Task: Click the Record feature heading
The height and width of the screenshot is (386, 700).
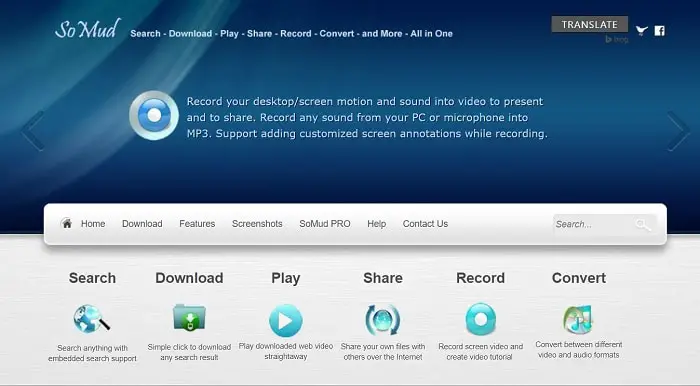Action: (x=480, y=278)
